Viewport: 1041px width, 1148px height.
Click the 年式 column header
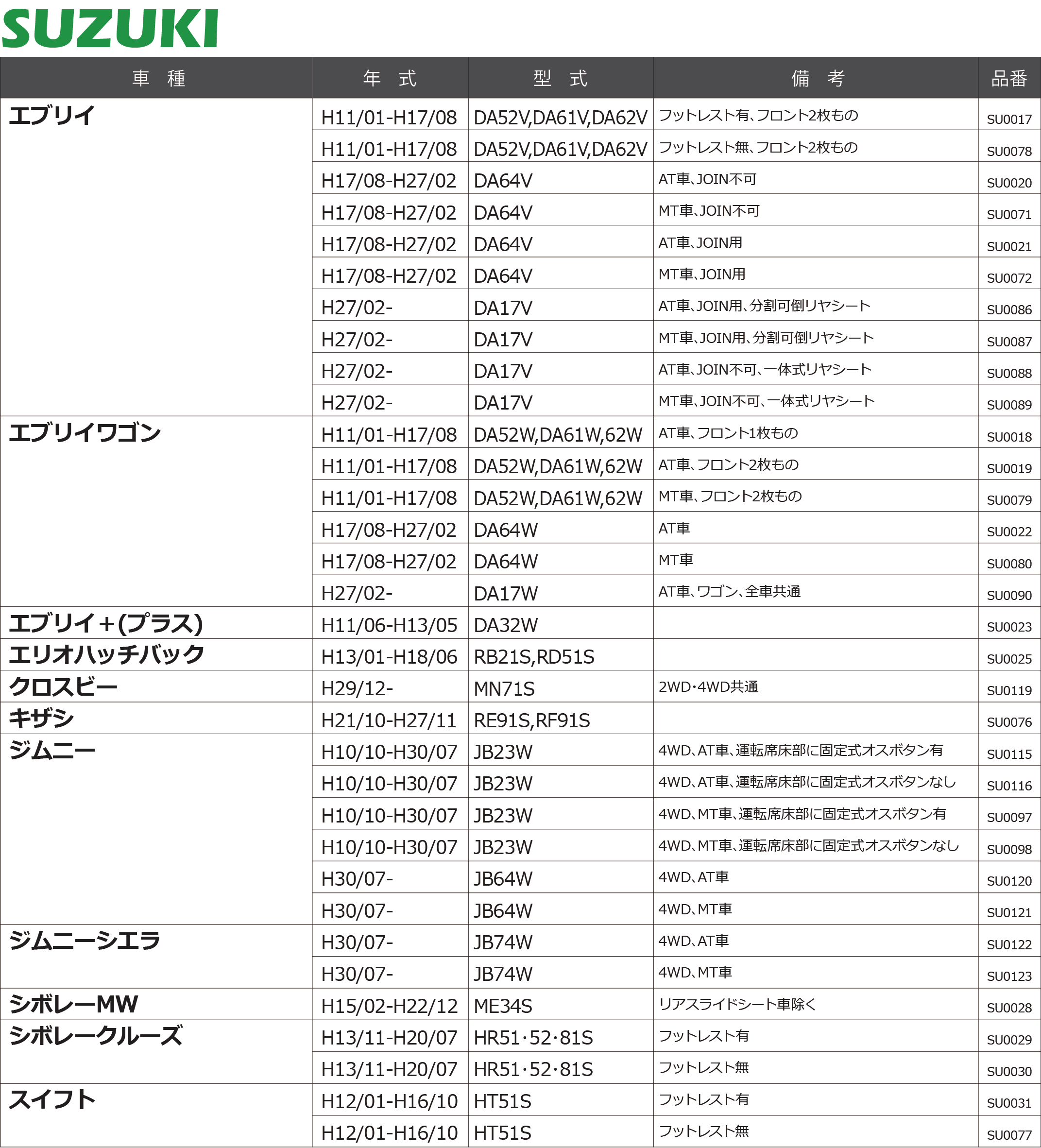[x=390, y=78]
